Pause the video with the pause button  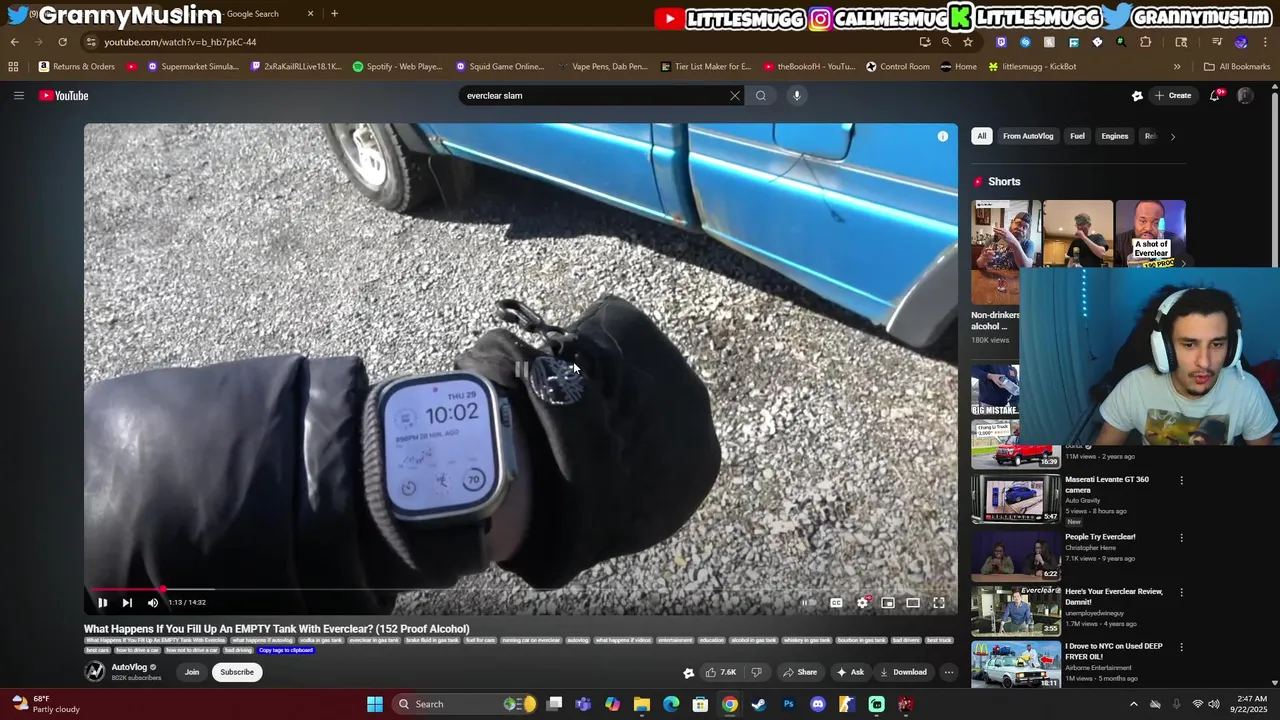tap(102, 602)
